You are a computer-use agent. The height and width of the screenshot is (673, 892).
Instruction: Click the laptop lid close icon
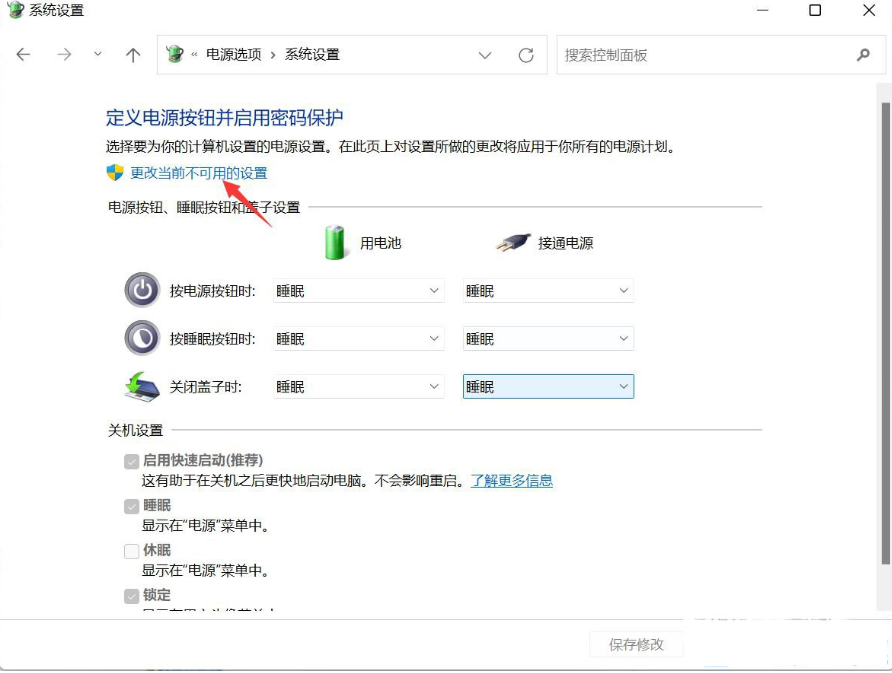pos(142,386)
